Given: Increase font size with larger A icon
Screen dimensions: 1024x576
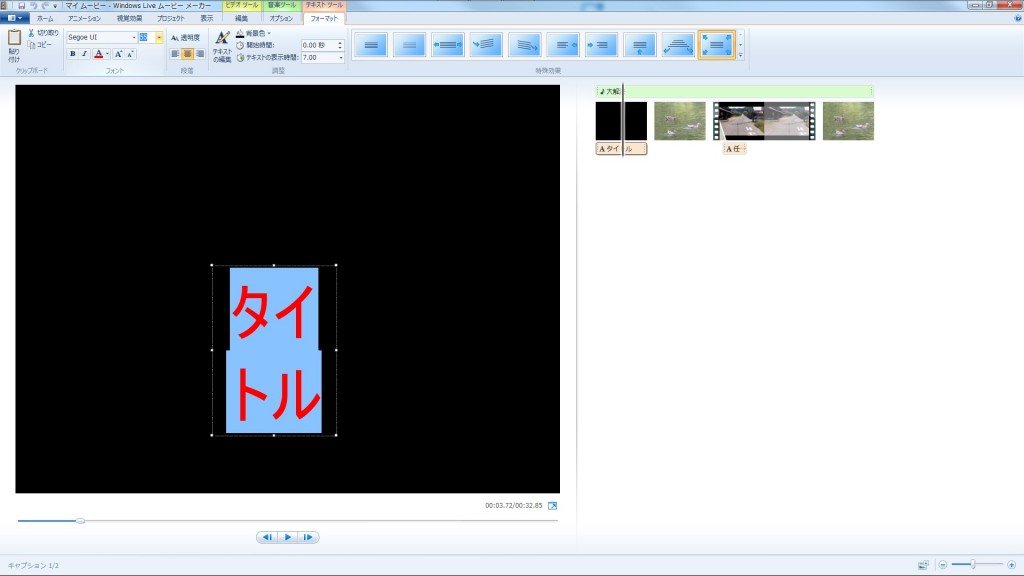Looking at the screenshot, I should click(x=118, y=54).
